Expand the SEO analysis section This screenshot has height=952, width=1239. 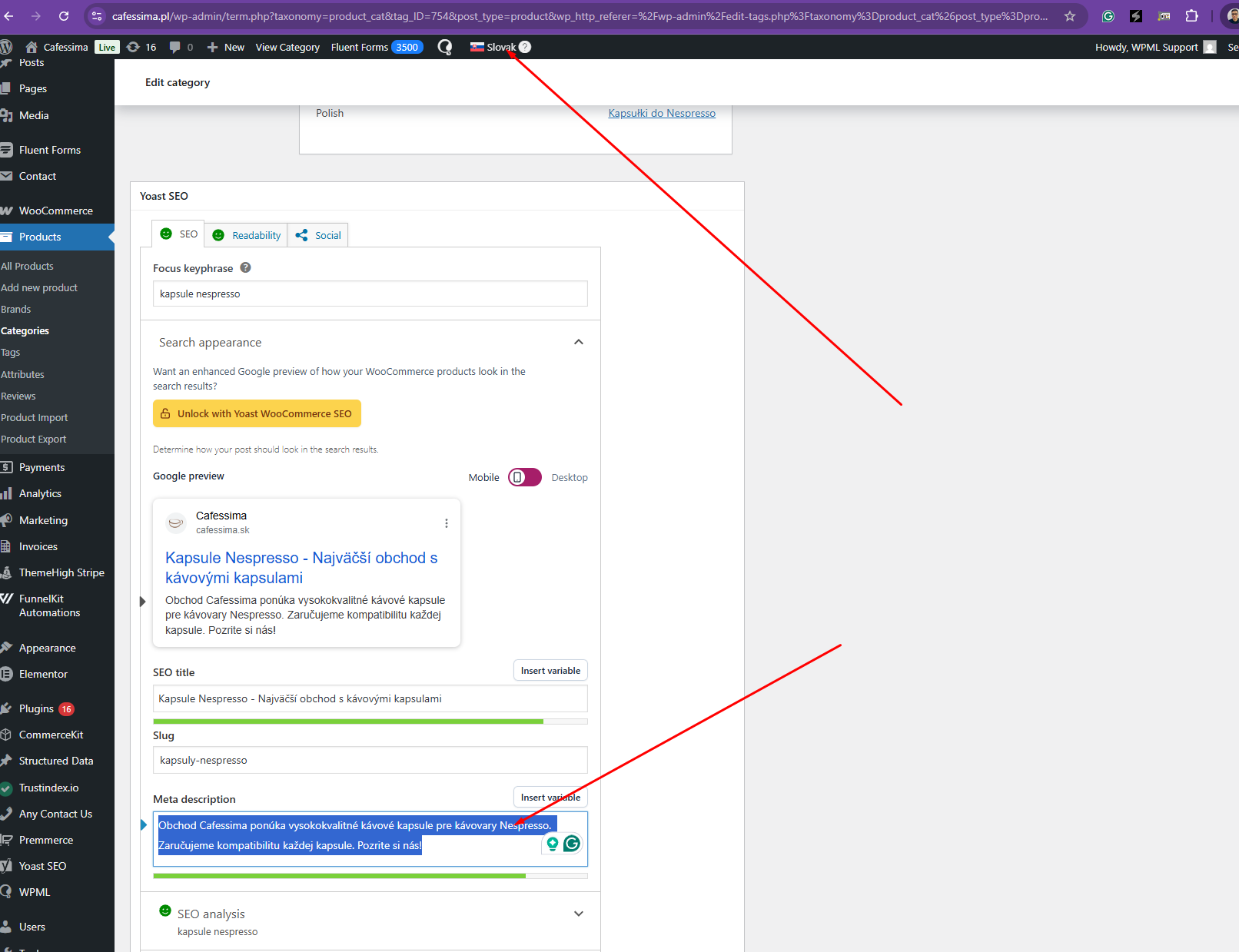click(578, 914)
